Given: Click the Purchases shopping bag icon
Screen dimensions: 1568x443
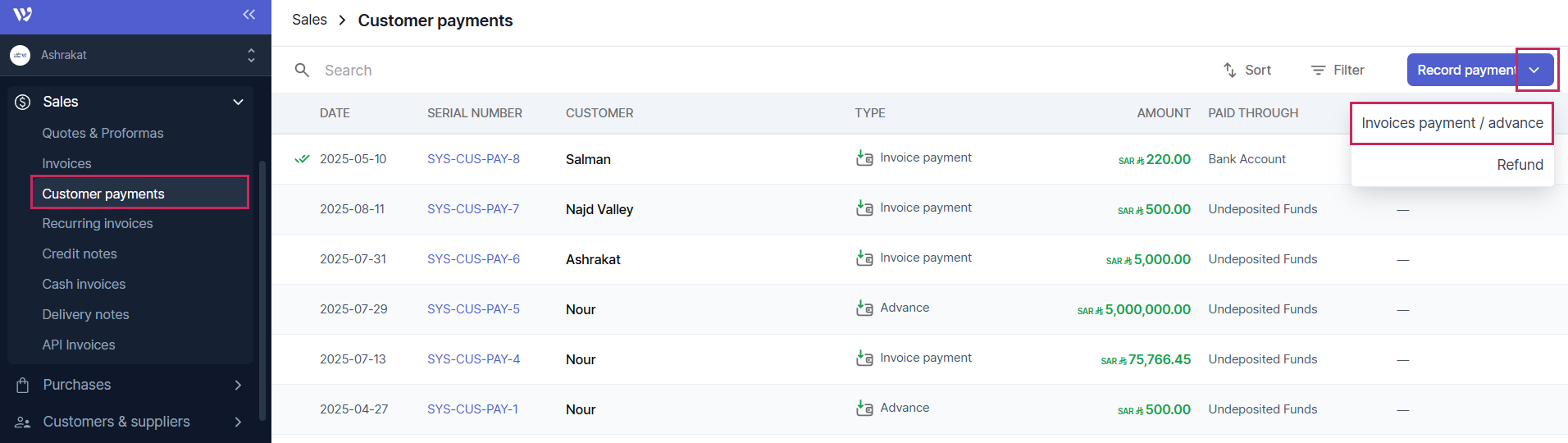Looking at the screenshot, I should pyautogui.click(x=23, y=386).
